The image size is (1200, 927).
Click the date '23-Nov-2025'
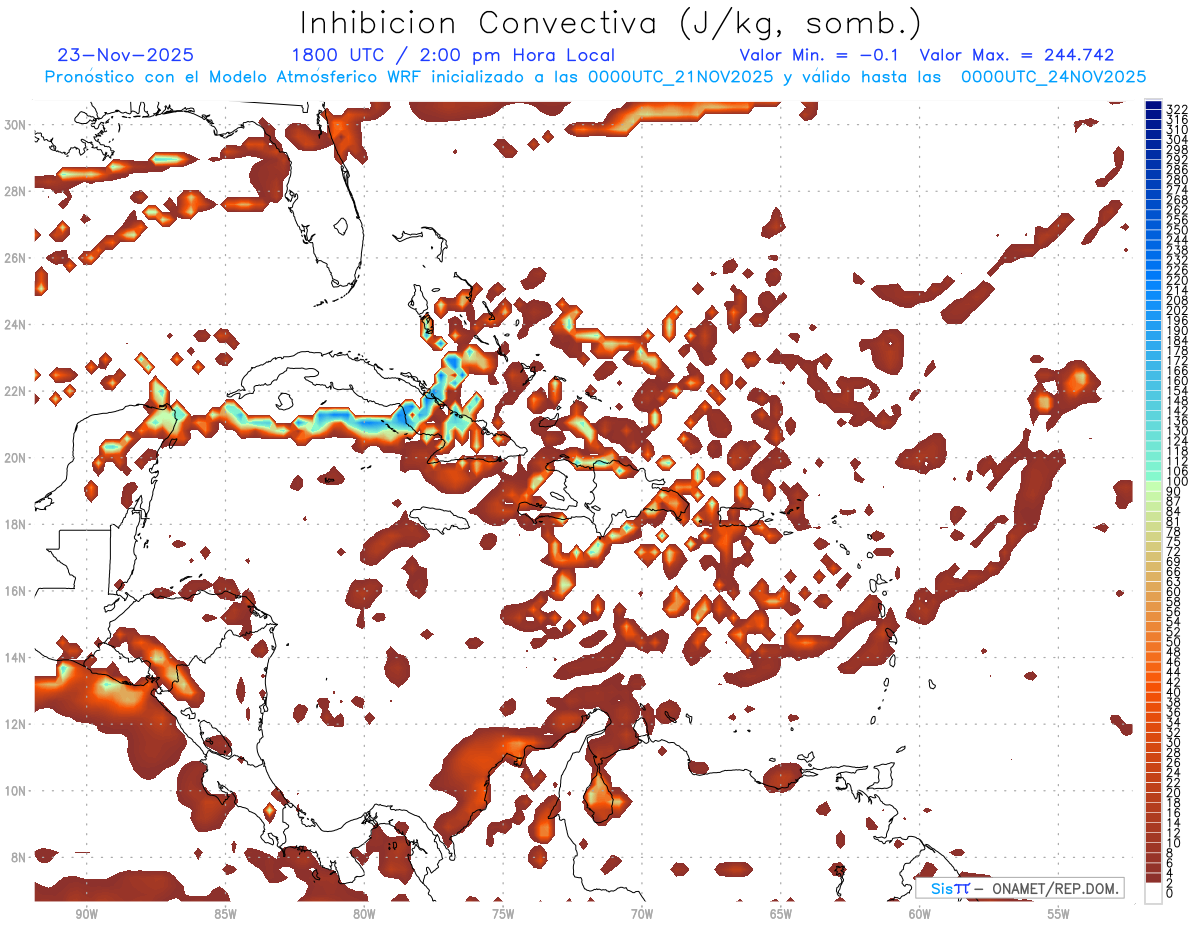126,55
